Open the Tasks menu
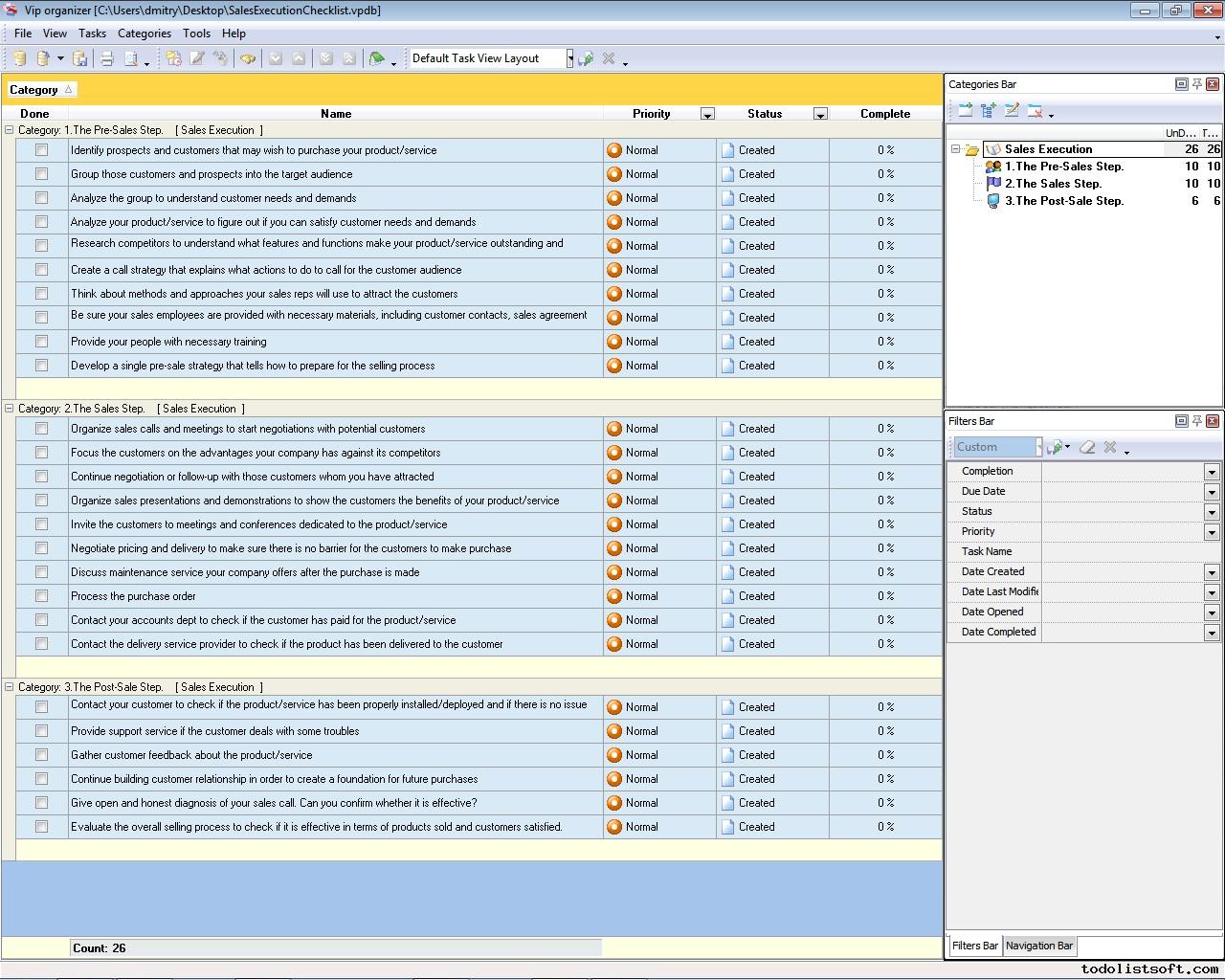The height and width of the screenshot is (980, 1225). 92,33
